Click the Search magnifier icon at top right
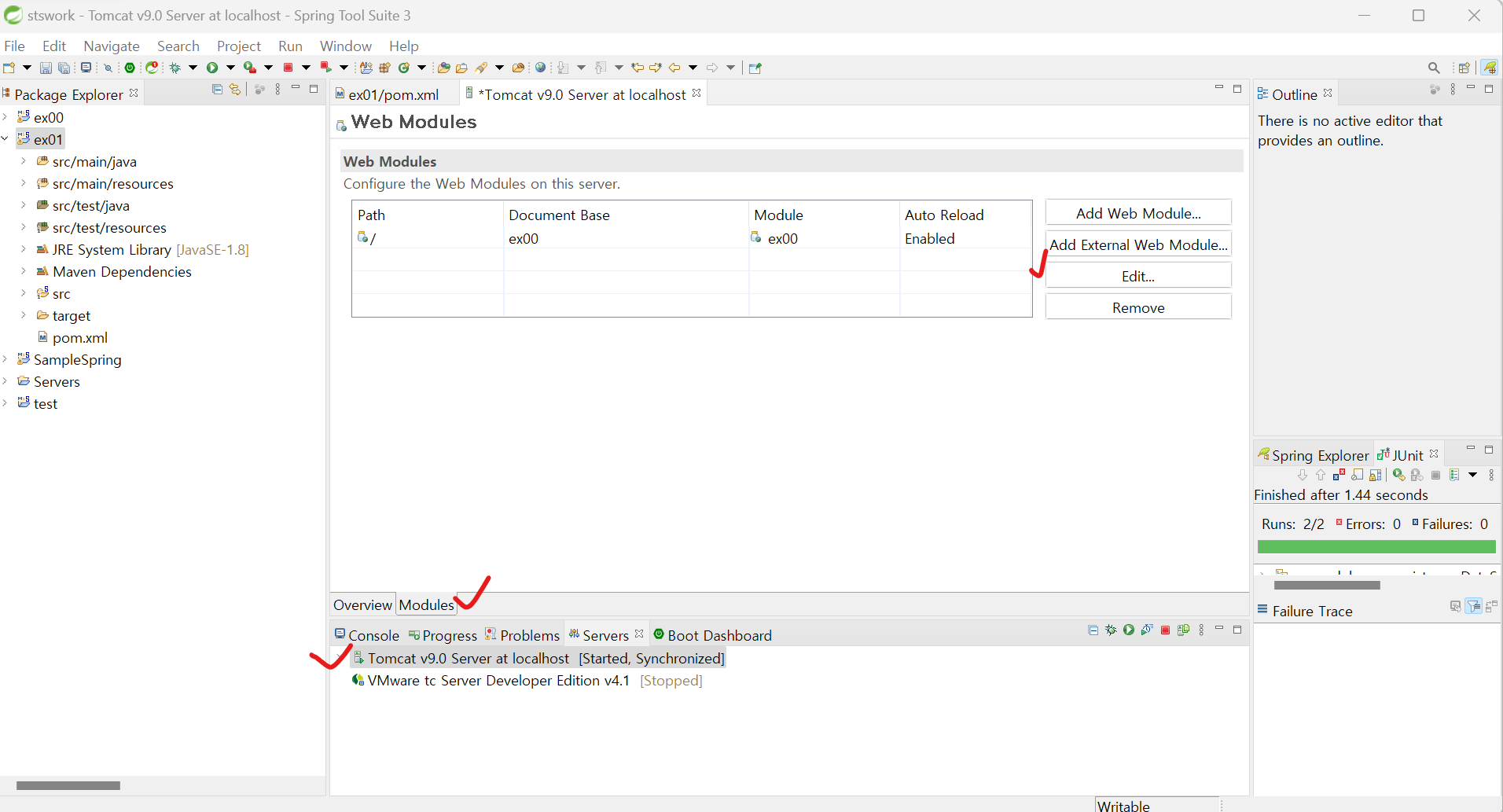 tap(1434, 68)
